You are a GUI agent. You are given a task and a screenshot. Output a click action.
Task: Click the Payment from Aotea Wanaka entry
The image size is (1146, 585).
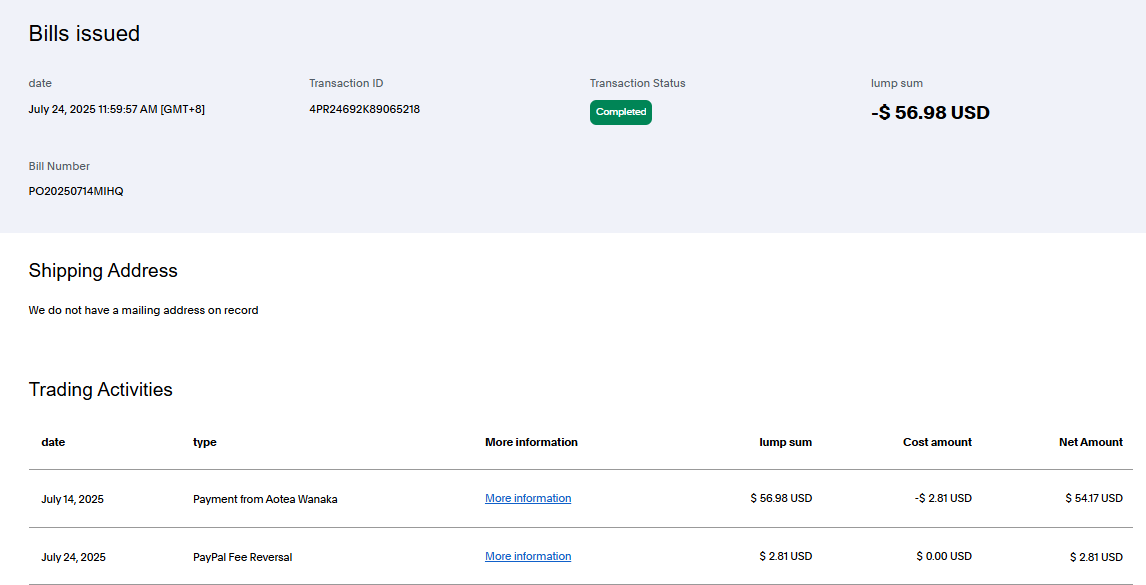coord(265,499)
